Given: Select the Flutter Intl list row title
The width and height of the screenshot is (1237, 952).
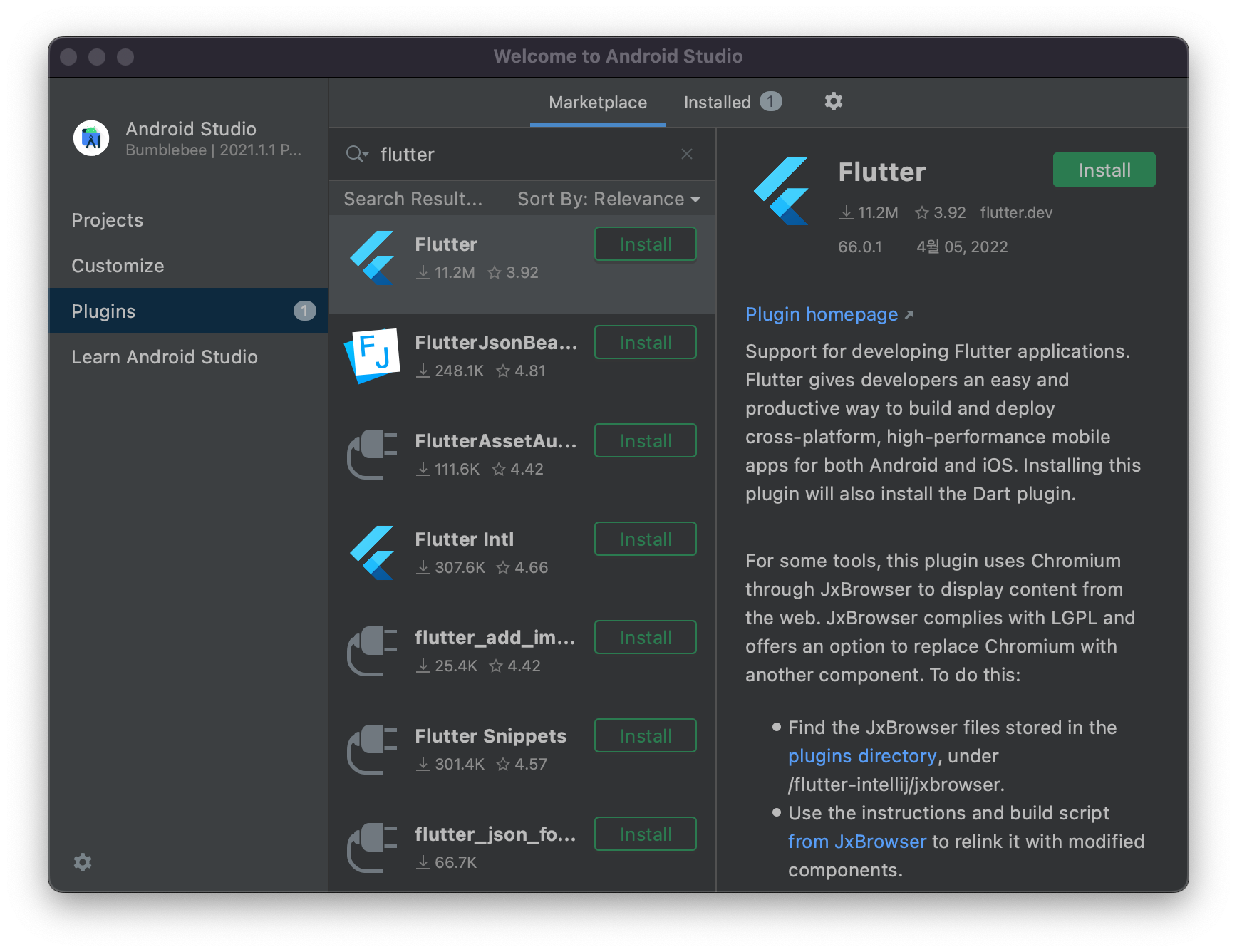Looking at the screenshot, I should (x=465, y=539).
